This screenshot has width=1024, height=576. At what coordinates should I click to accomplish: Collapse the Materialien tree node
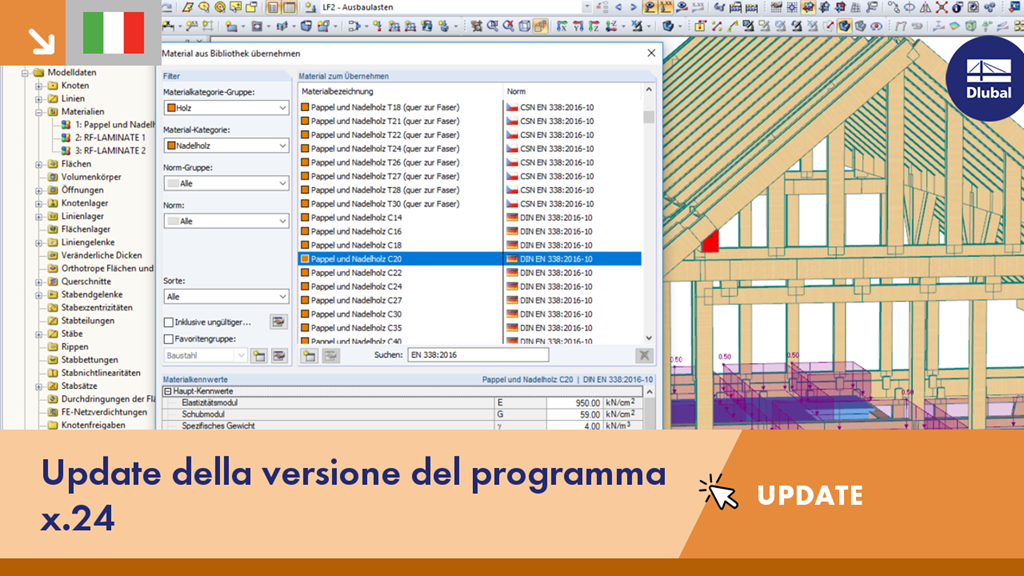[39, 112]
